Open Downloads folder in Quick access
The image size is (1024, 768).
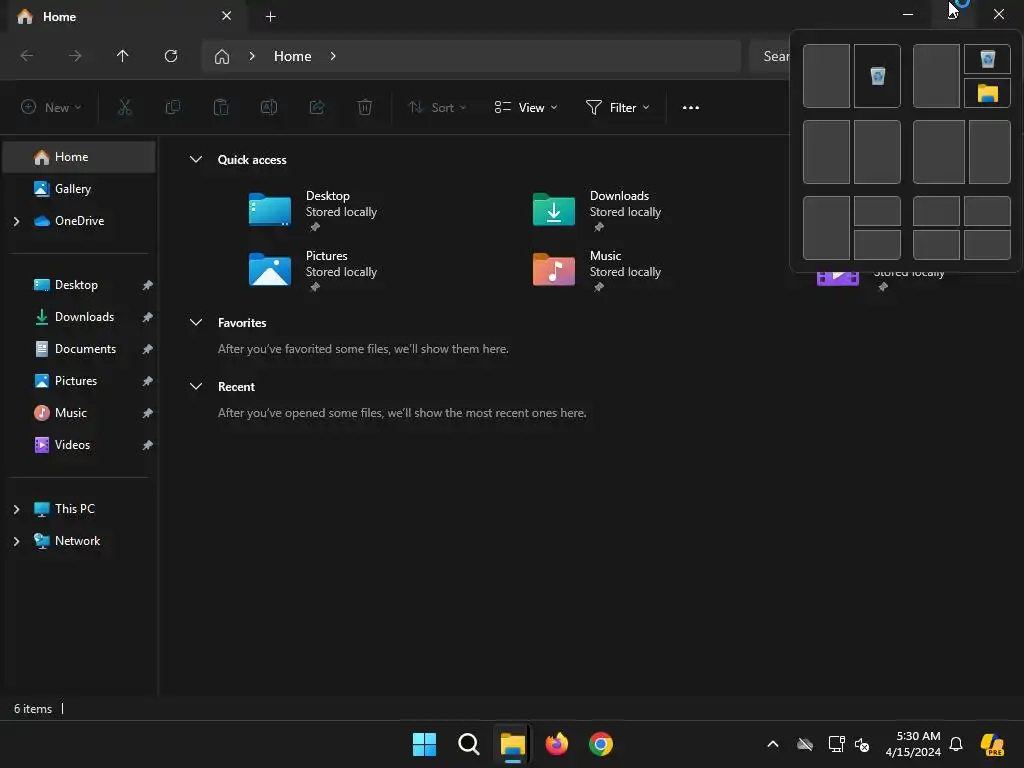point(598,210)
